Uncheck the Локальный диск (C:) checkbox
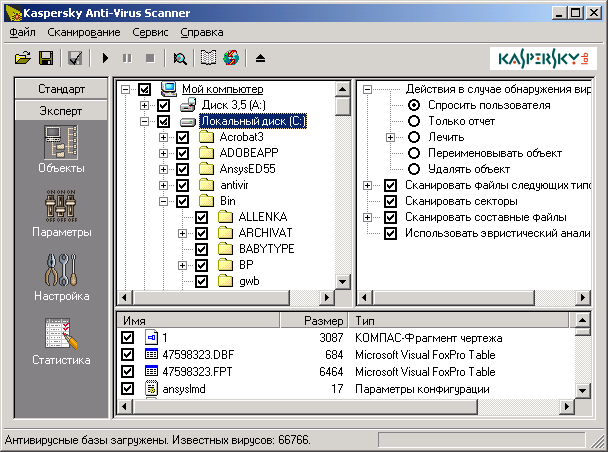608x452 pixels. point(163,121)
